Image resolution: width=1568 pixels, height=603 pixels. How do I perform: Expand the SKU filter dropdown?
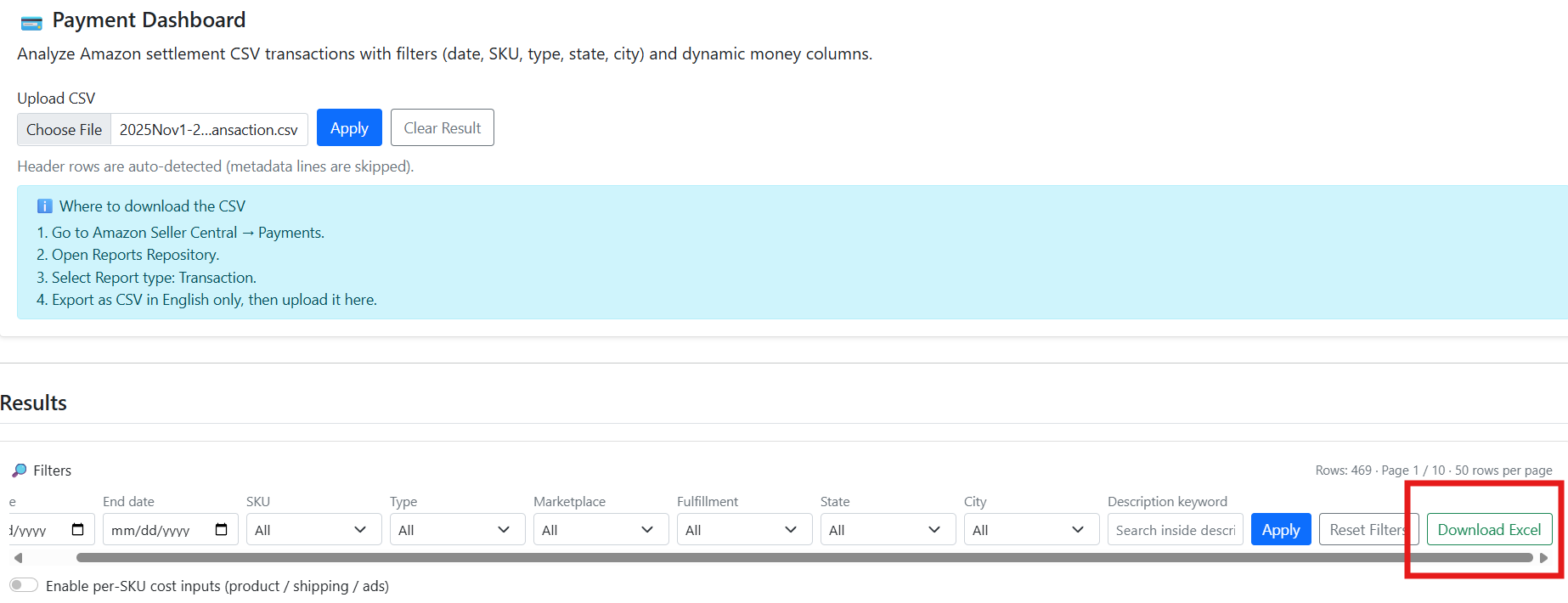[x=310, y=530]
